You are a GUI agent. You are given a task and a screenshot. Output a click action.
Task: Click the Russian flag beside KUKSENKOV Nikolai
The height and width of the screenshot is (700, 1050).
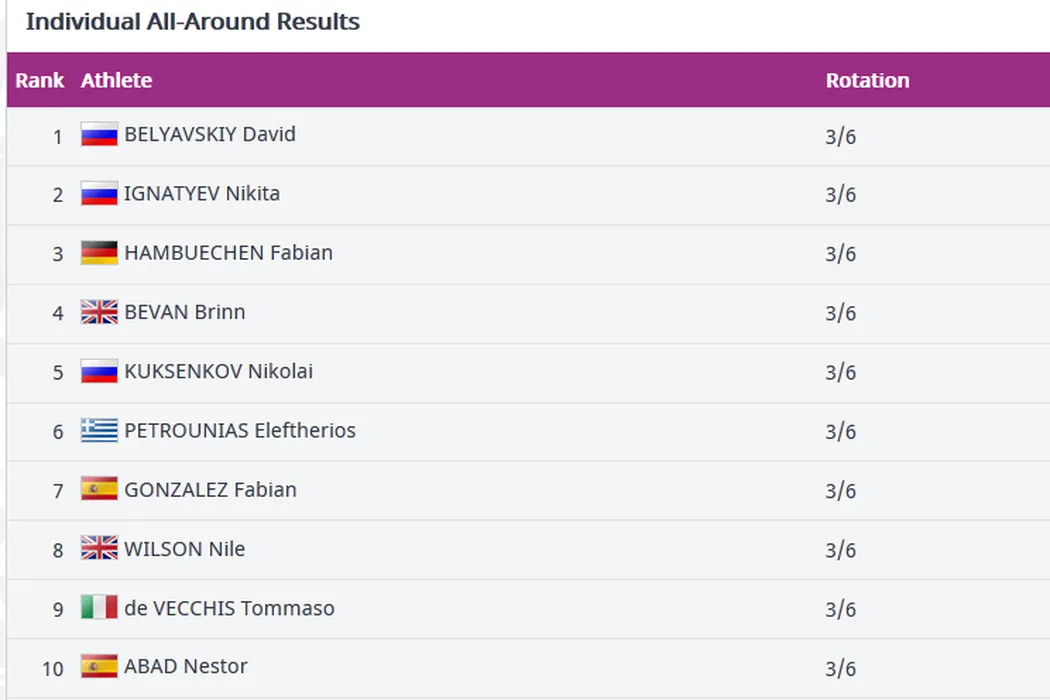pos(99,372)
